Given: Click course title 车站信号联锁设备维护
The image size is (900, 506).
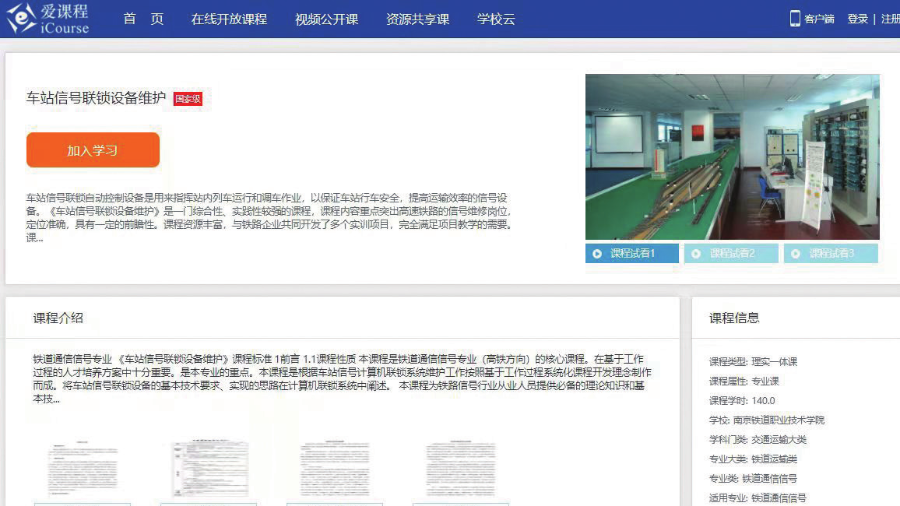Looking at the screenshot, I should [x=96, y=98].
